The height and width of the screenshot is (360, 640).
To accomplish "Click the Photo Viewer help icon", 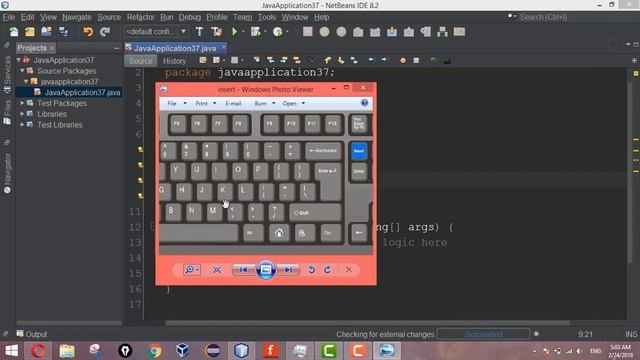I will point(364,103).
